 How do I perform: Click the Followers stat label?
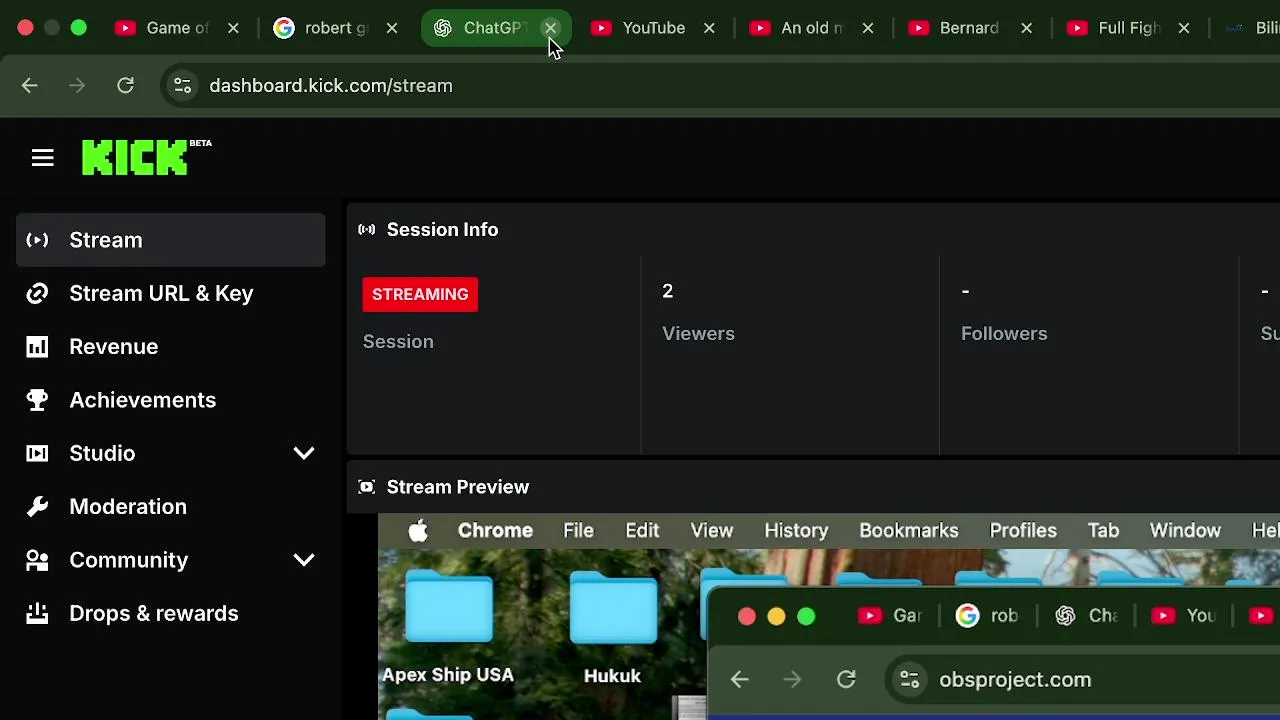(1004, 334)
